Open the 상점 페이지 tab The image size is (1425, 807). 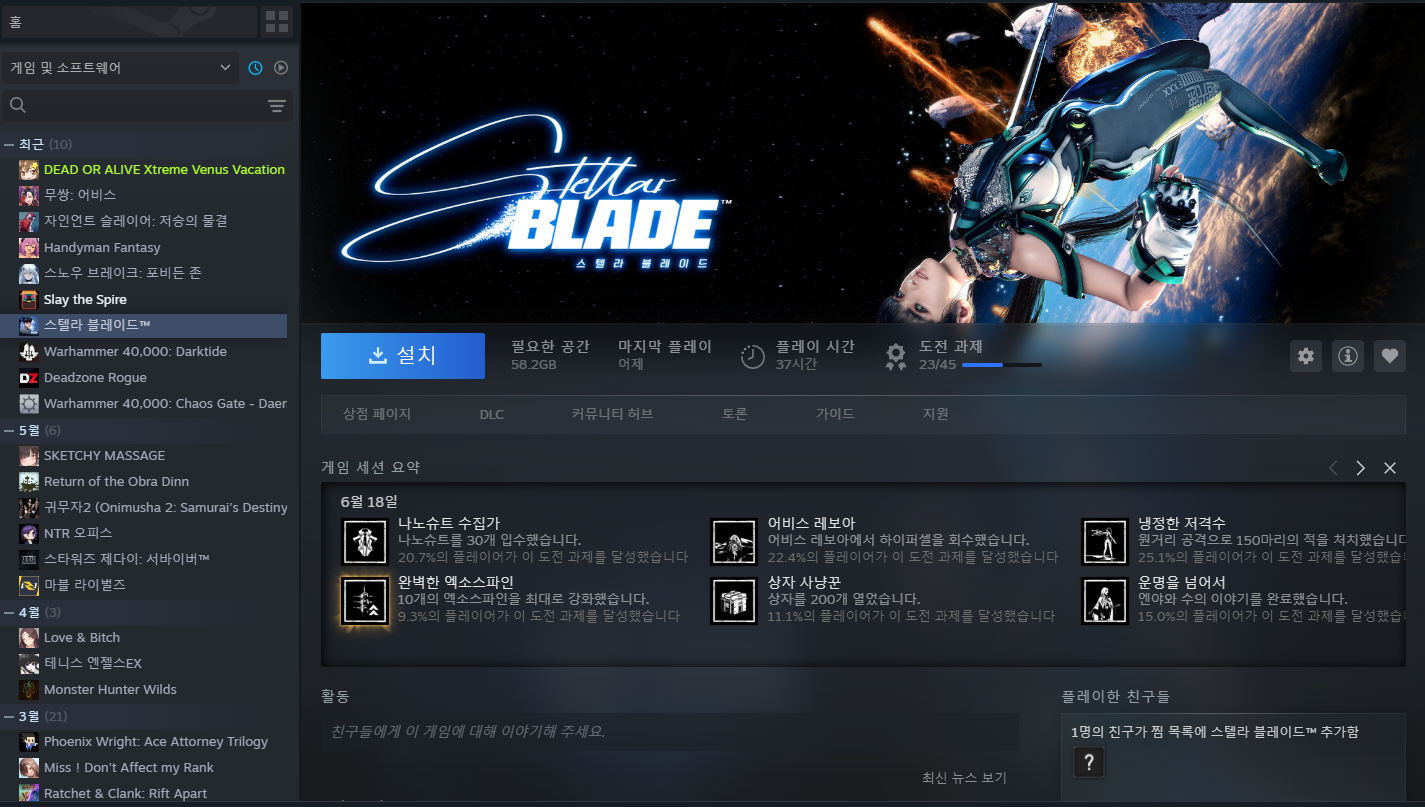coord(377,413)
